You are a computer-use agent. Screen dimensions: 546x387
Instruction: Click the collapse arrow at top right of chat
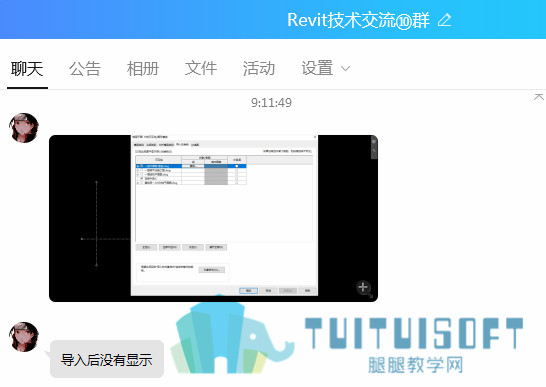[x=539, y=97]
